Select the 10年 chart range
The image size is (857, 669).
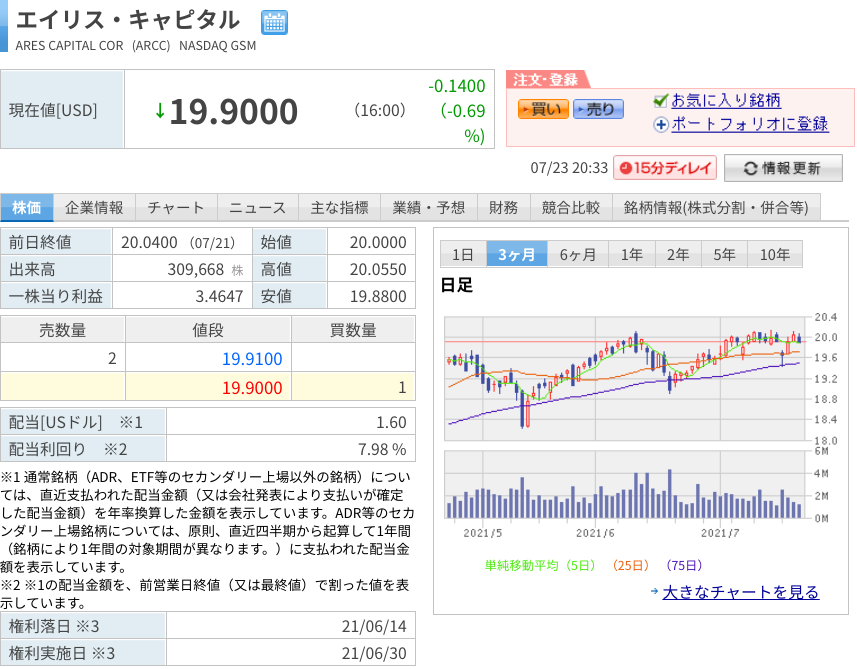[x=775, y=254]
